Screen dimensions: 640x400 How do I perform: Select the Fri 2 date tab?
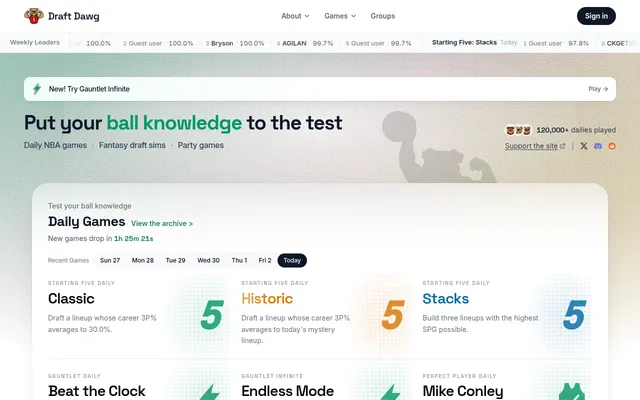(x=265, y=260)
